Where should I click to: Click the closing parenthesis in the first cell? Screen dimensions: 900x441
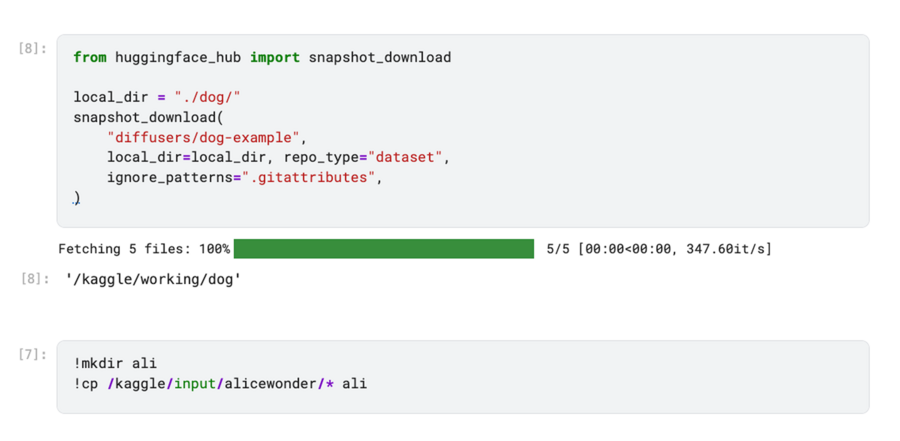(x=77, y=198)
